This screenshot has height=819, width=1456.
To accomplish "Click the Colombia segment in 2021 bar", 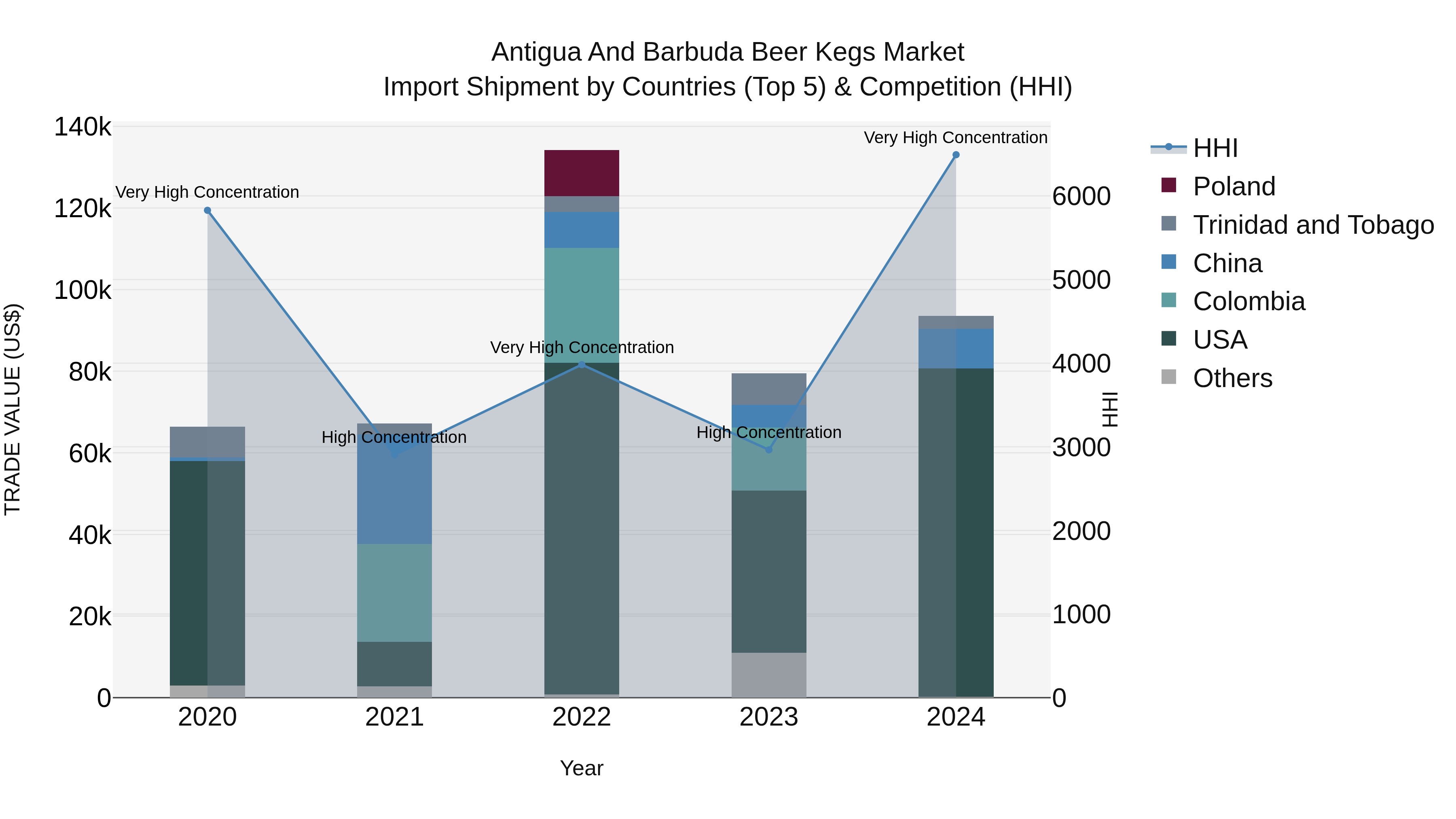I will coord(394,593).
